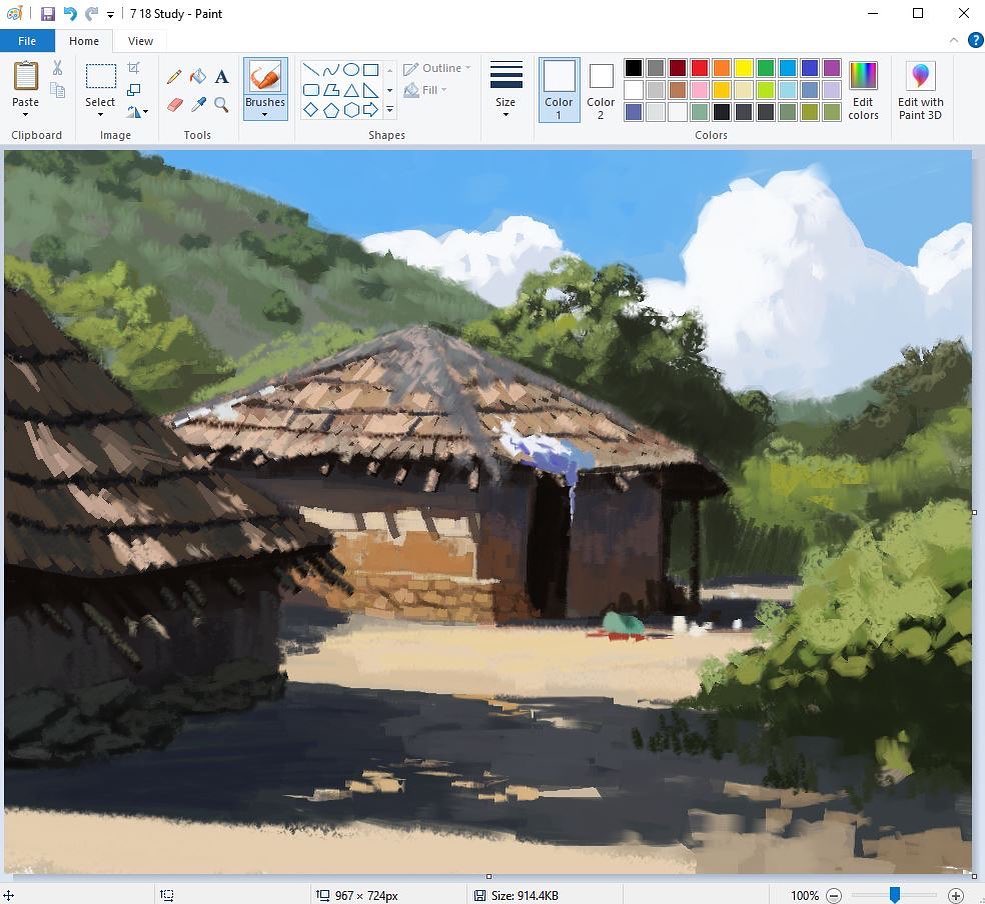985x904 pixels.
Task: Click the Cut scissors icon
Action: [57, 68]
